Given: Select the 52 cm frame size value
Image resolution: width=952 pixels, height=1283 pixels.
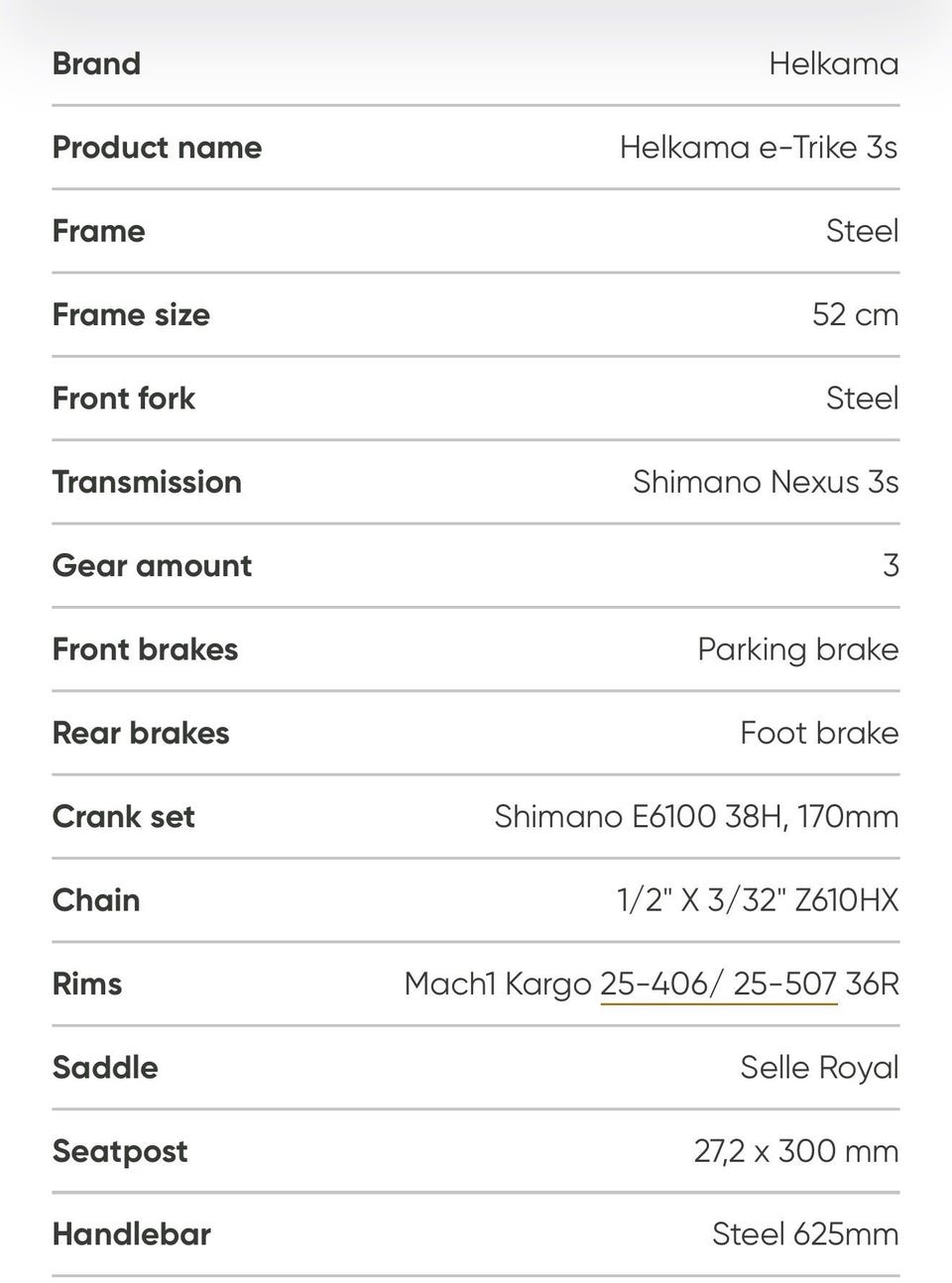Looking at the screenshot, I should [856, 314].
